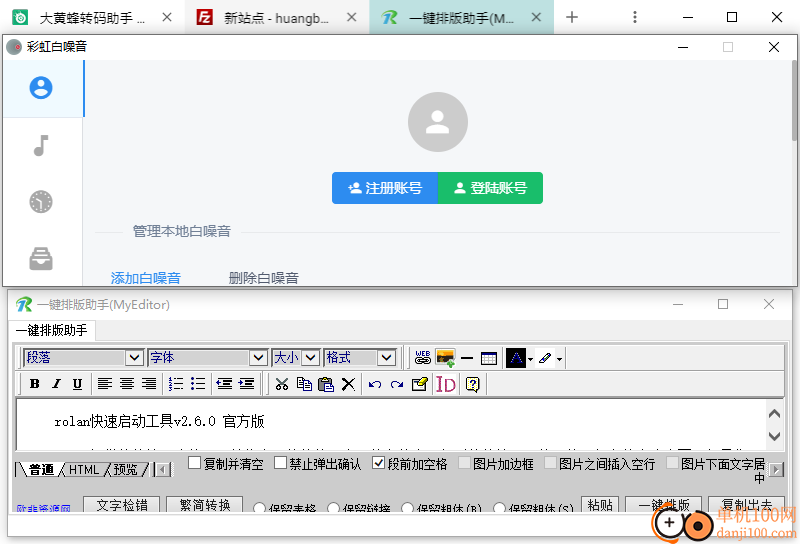This screenshot has height=544, width=800.
Task: Insert an image via the picture icon
Action: click(445, 358)
